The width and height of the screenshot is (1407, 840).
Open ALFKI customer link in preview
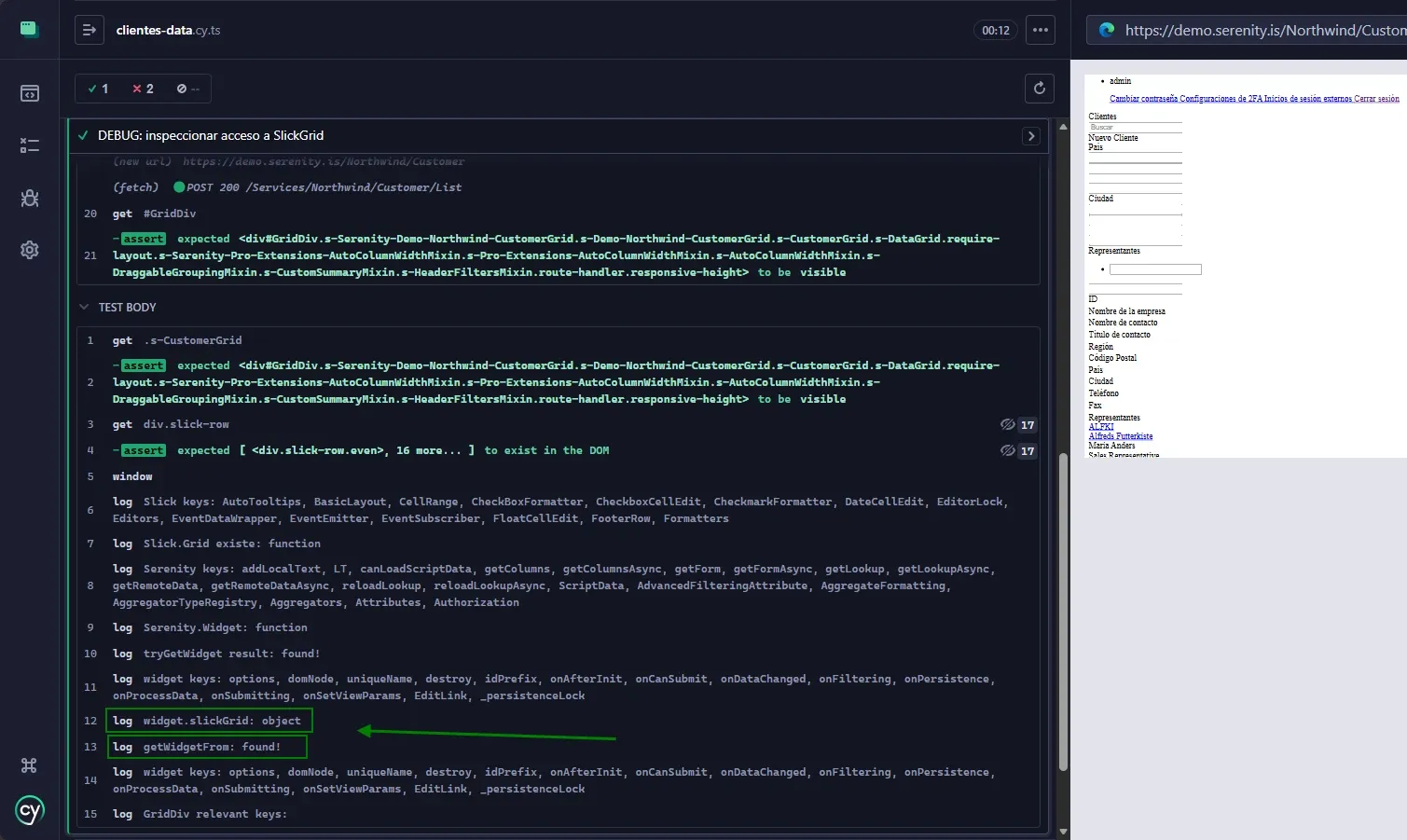(1101, 427)
